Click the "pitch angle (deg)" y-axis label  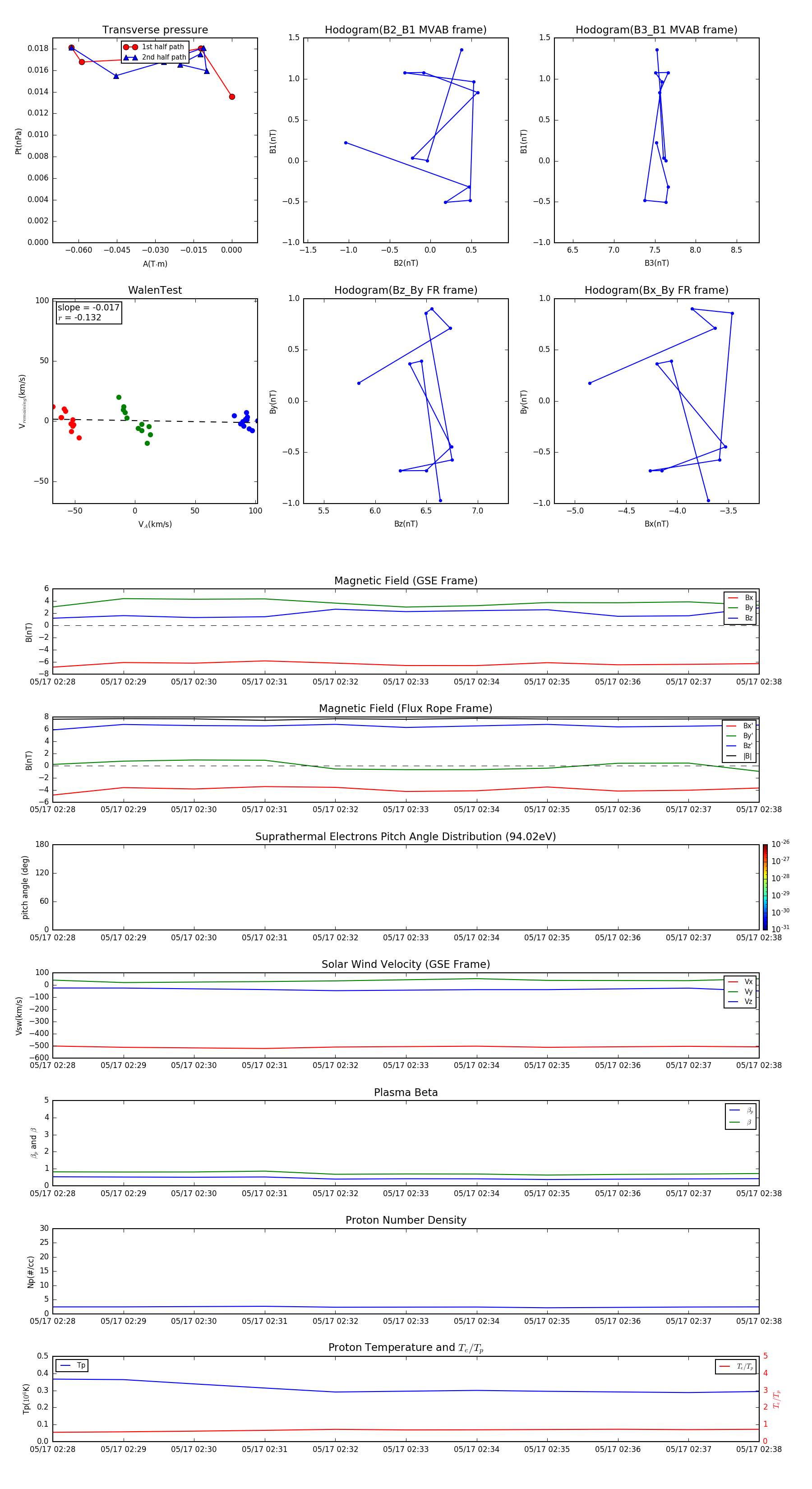[x=25, y=887]
